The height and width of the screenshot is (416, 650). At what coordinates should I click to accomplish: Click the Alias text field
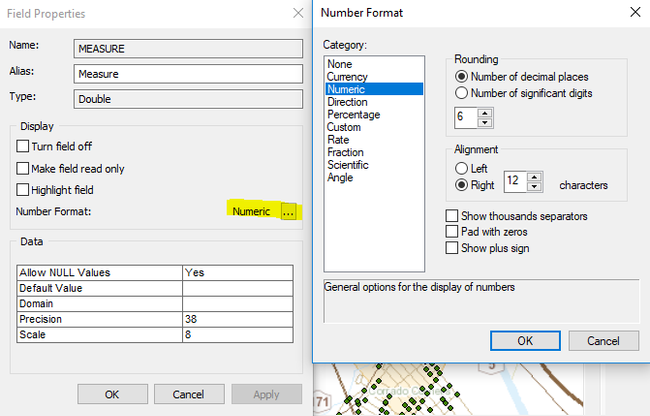point(187,73)
